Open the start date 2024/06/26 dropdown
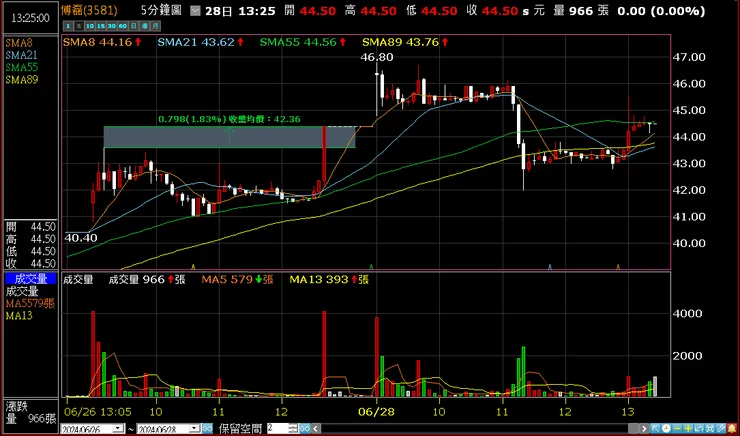This screenshot has width=740, height=436. (x=118, y=428)
